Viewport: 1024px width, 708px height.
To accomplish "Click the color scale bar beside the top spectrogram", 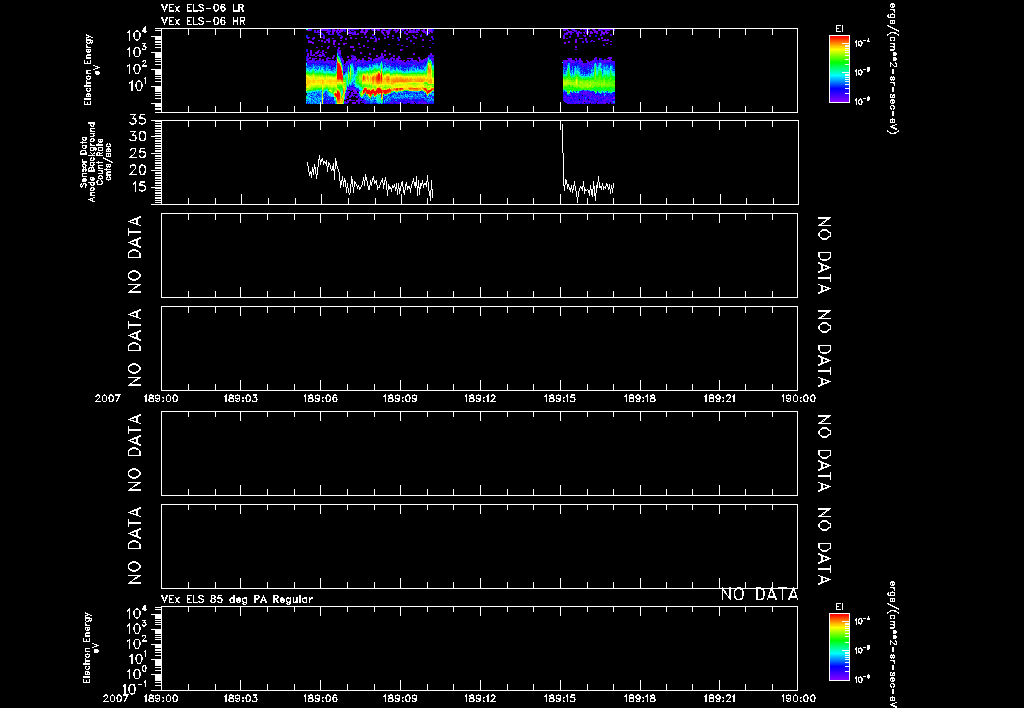I will 839,69.
